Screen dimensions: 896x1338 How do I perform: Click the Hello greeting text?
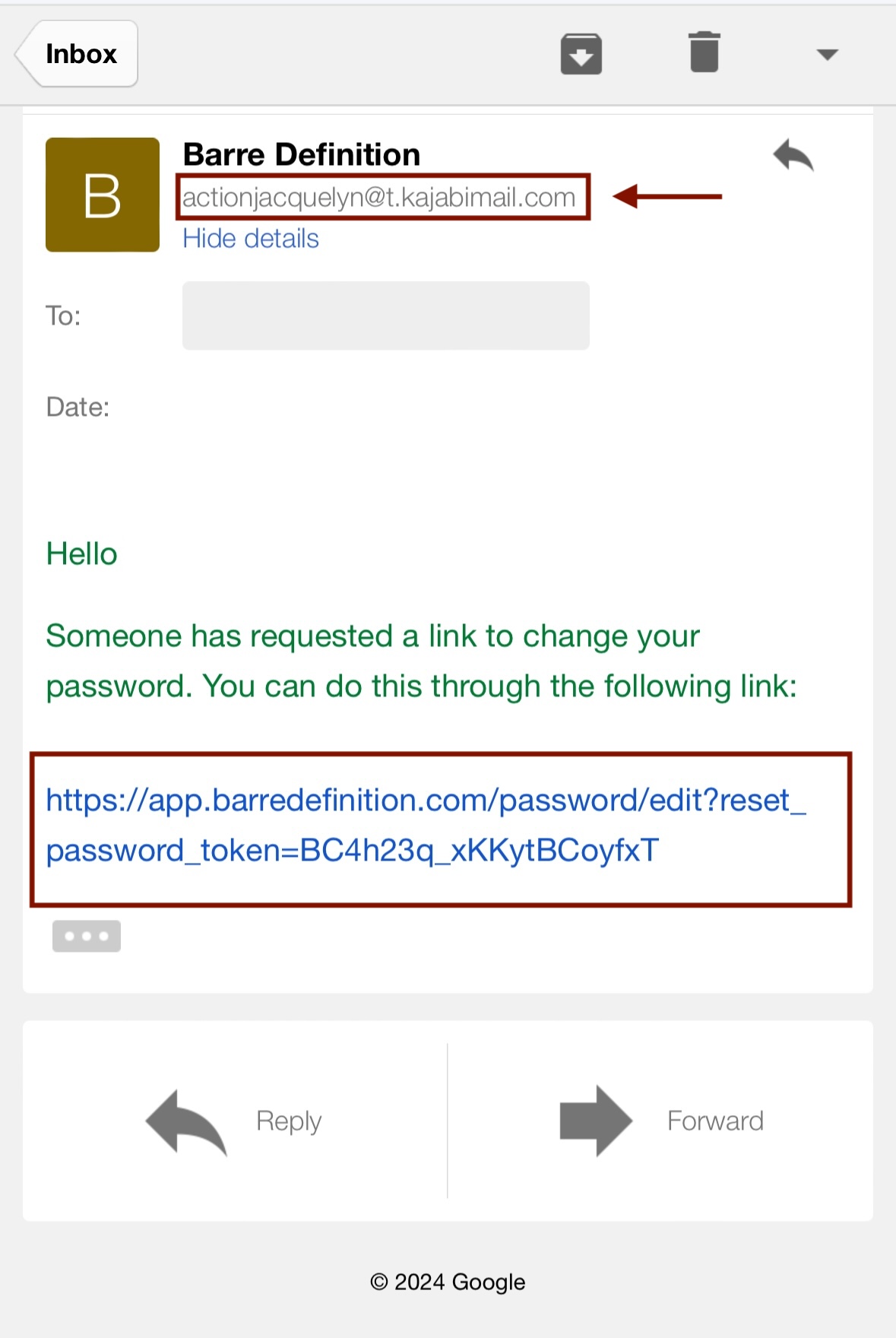[x=82, y=554]
